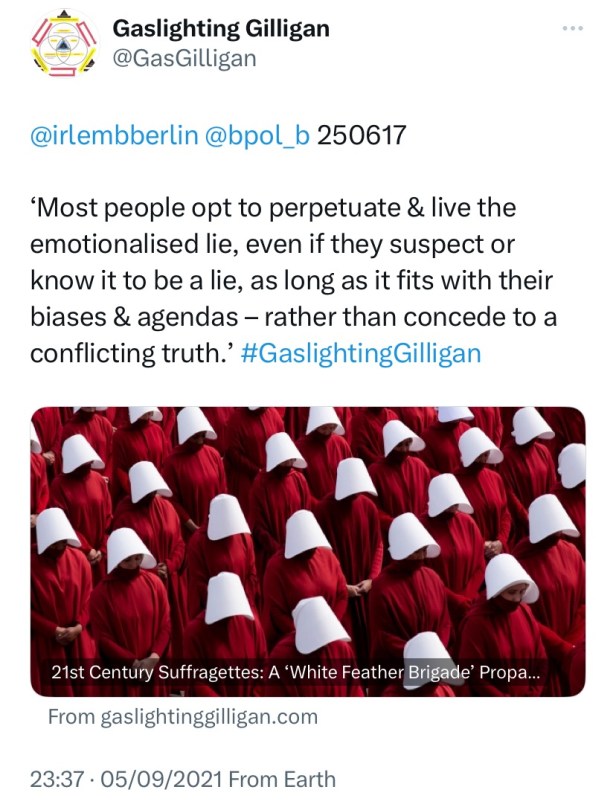Open the @GasGilligan handle
616x810 pixels.
click(184, 58)
